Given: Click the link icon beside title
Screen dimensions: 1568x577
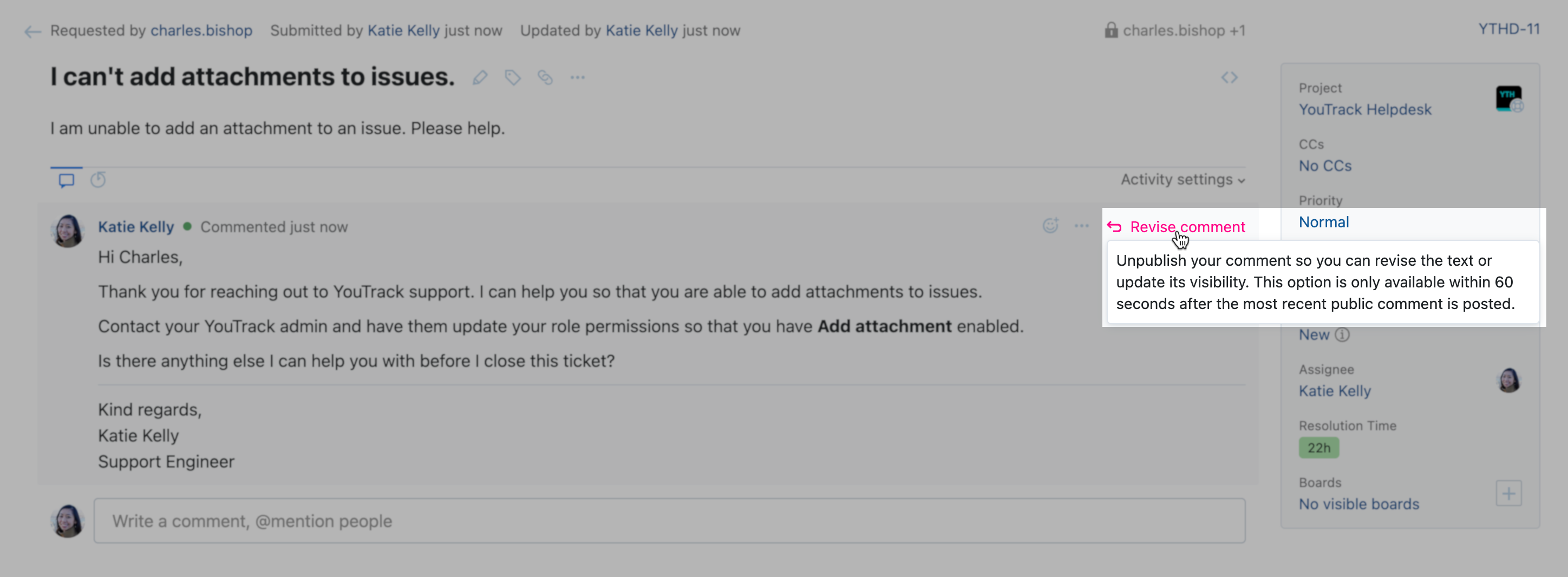Looking at the screenshot, I should pos(545,77).
